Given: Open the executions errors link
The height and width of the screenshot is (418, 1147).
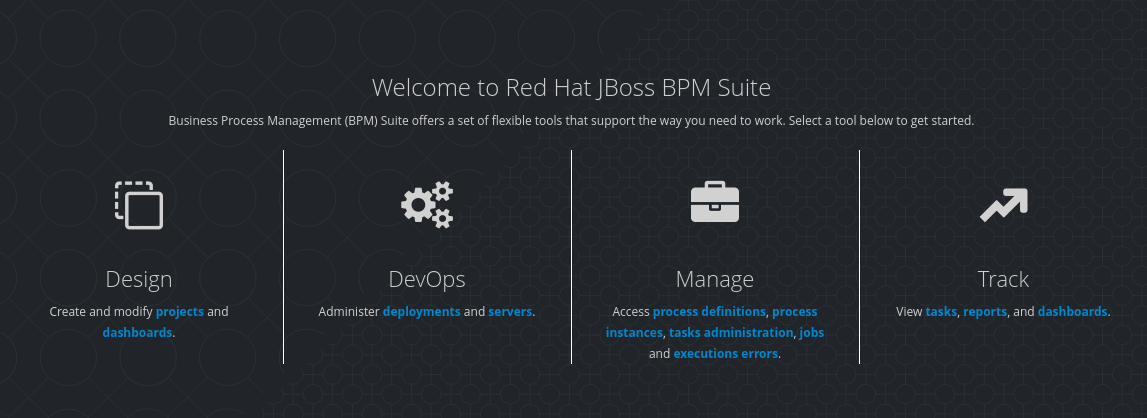Looking at the screenshot, I should coord(726,354).
